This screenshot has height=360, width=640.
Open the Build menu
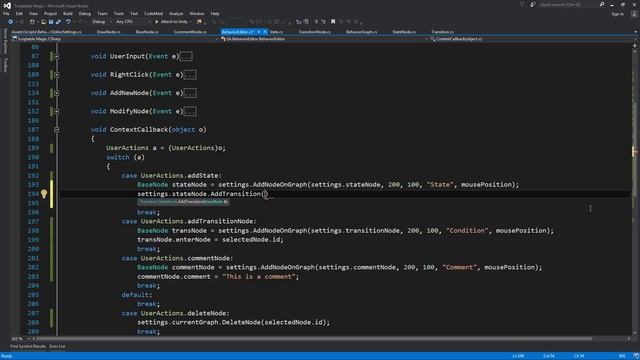pos(68,13)
